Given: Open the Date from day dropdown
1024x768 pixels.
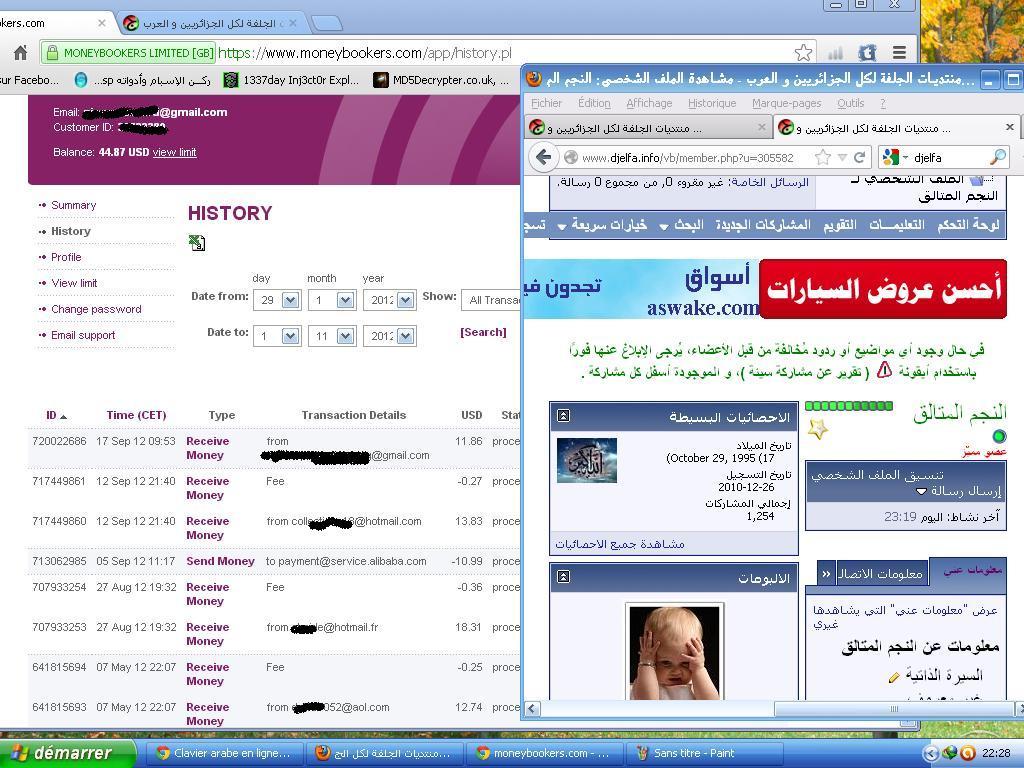Looking at the screenshot, I should tap(291, 300).
